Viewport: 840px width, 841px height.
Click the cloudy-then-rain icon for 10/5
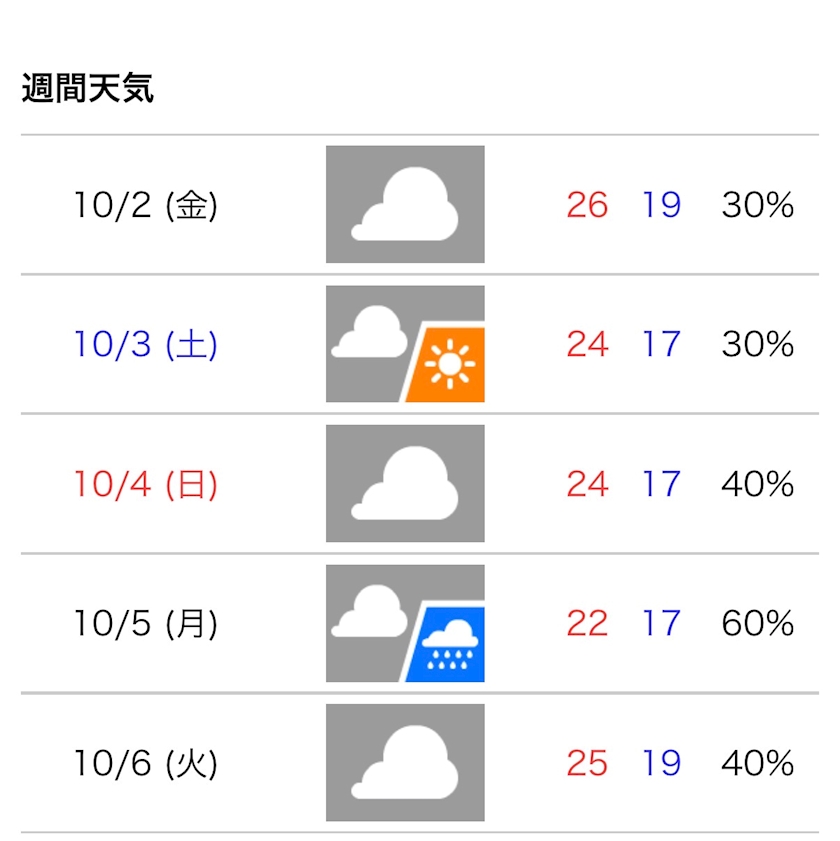coord(405,623)
